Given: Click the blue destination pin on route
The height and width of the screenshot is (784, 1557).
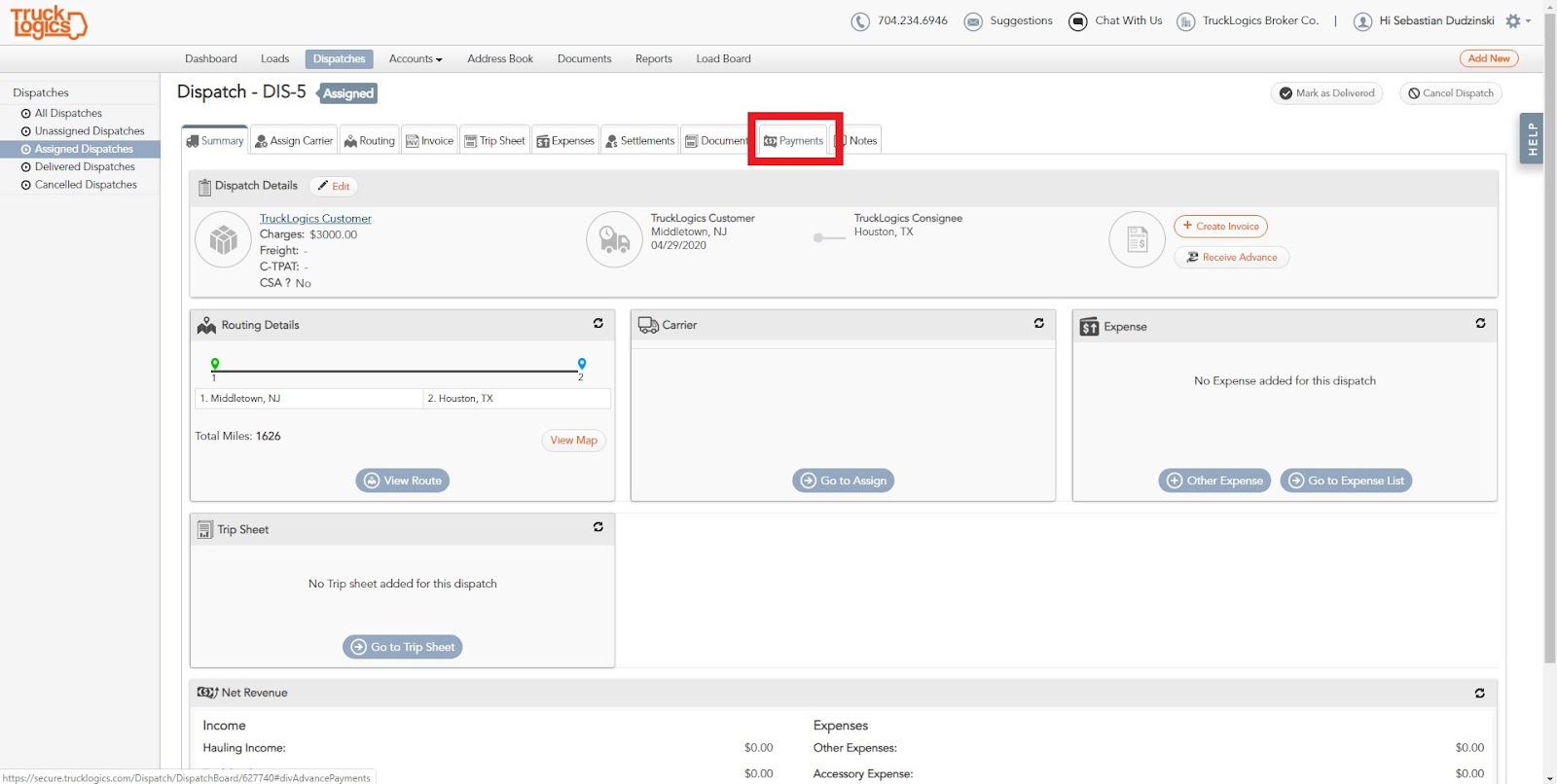Looking at the screenshot, I should [x=582, y=364].
